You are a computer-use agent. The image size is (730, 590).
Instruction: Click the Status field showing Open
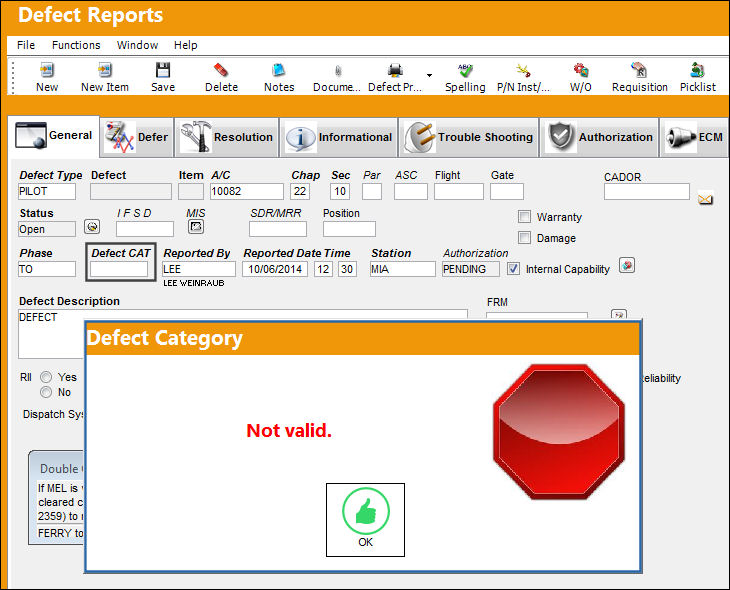click(x=47, y=229)
